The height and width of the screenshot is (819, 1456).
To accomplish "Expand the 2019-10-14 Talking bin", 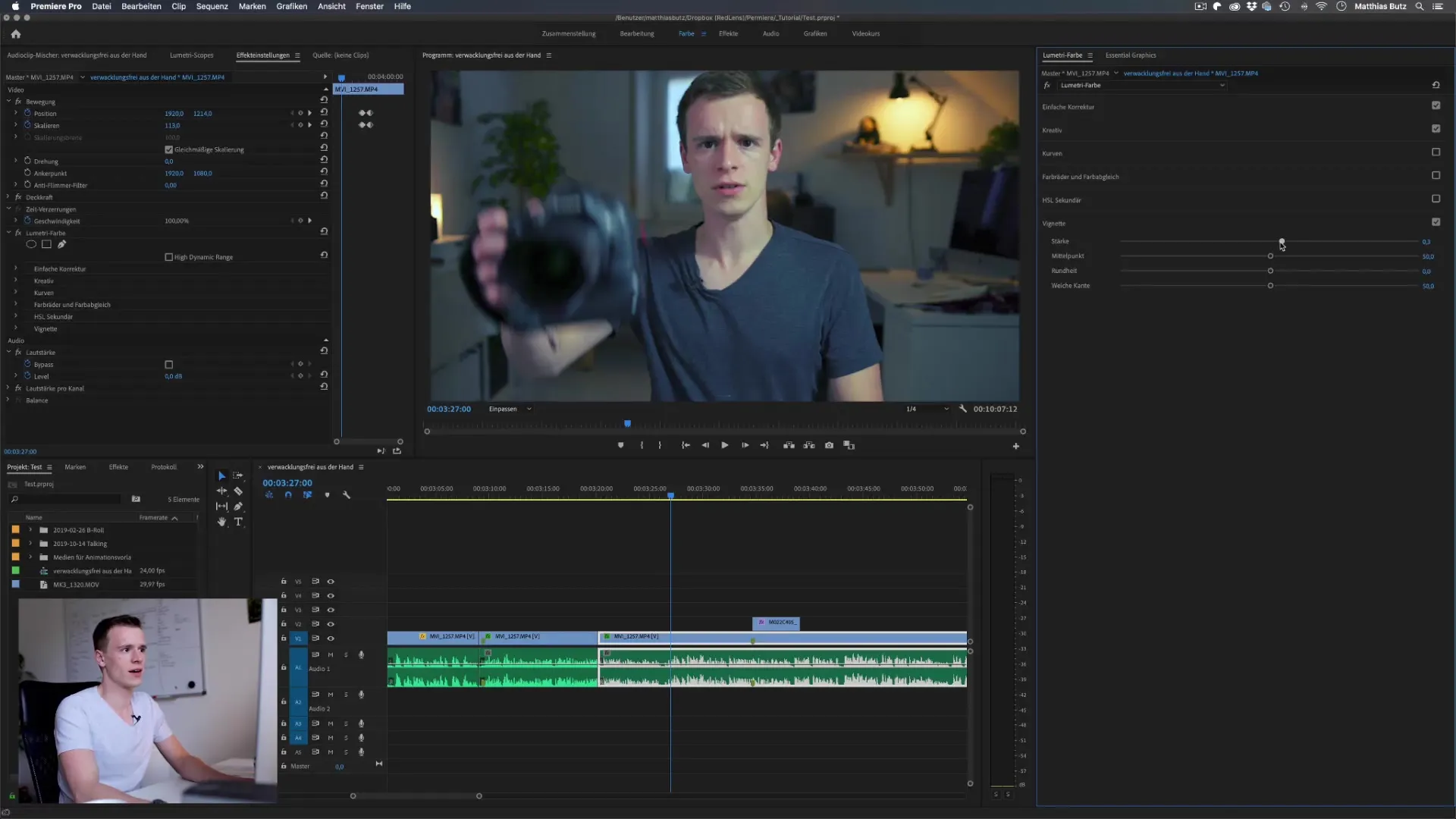I will 30,544.
